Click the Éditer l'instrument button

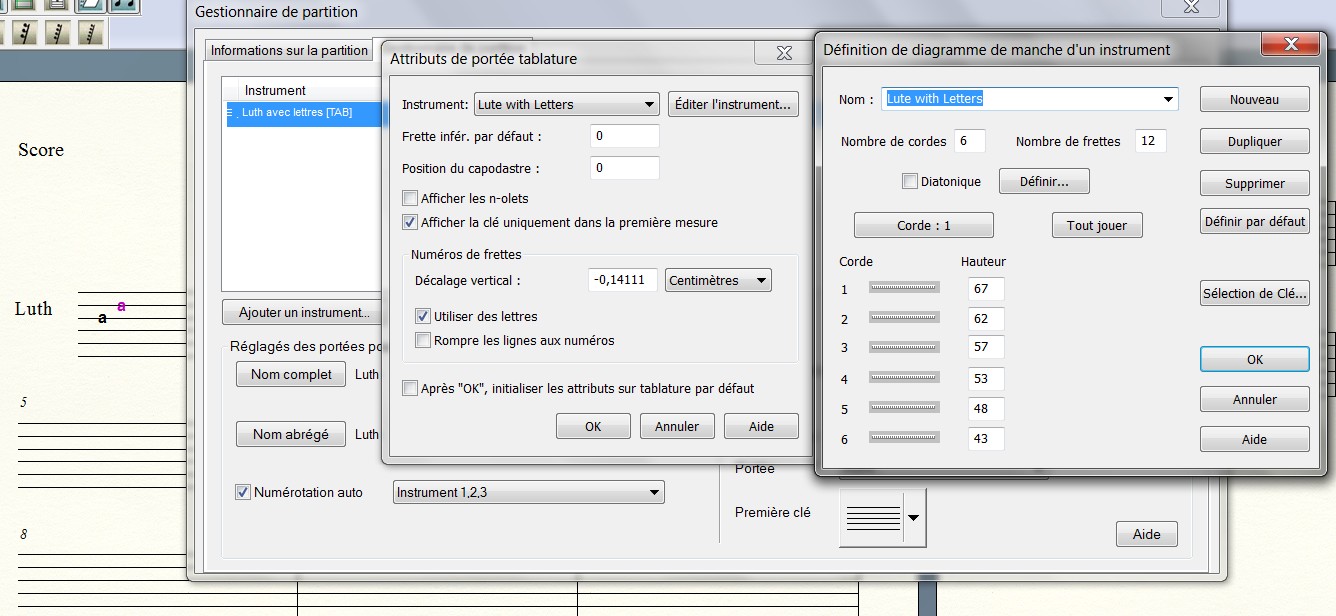click(x=733, y=104)
